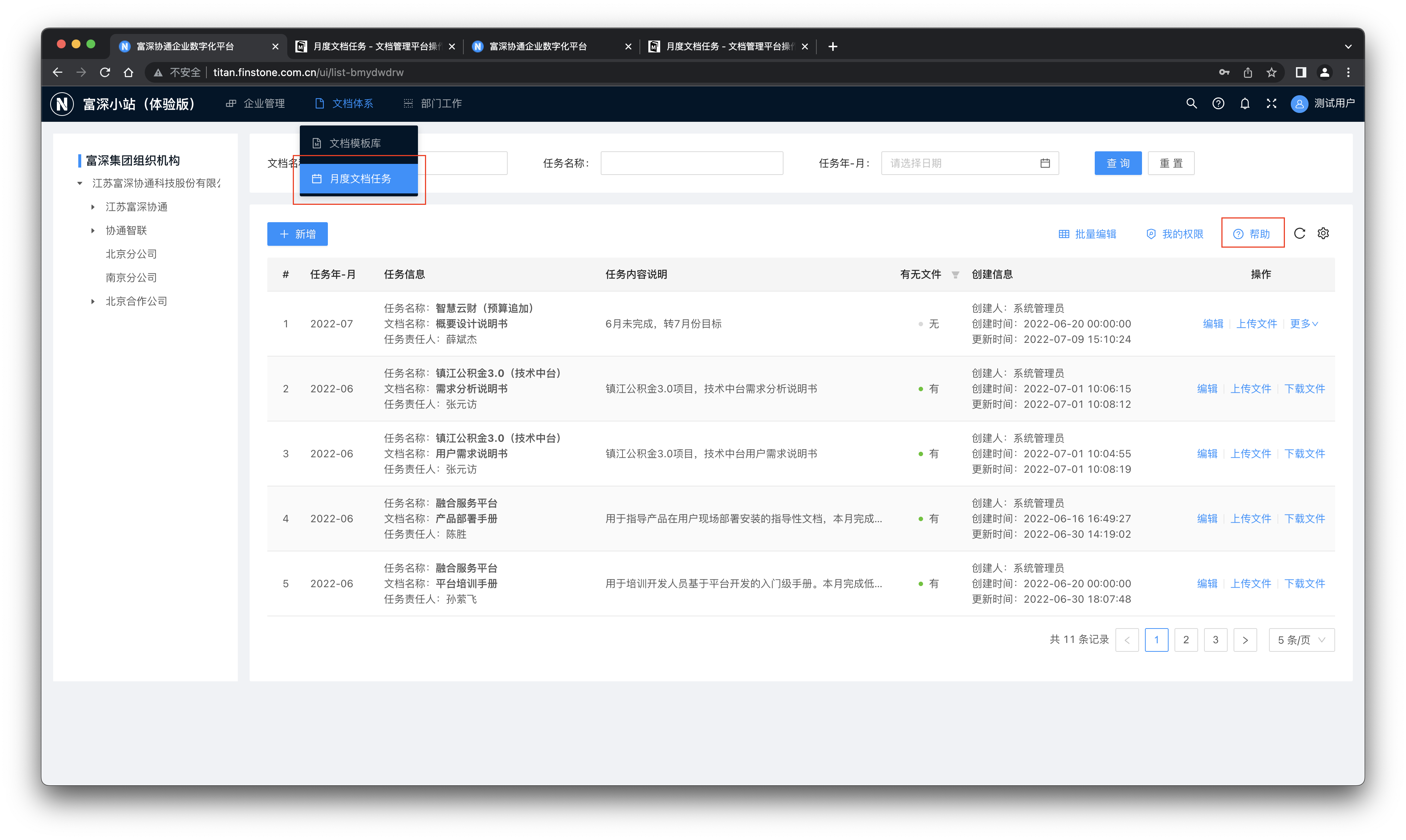Toggle fullscreen with the expand icon

(1270, 104)
